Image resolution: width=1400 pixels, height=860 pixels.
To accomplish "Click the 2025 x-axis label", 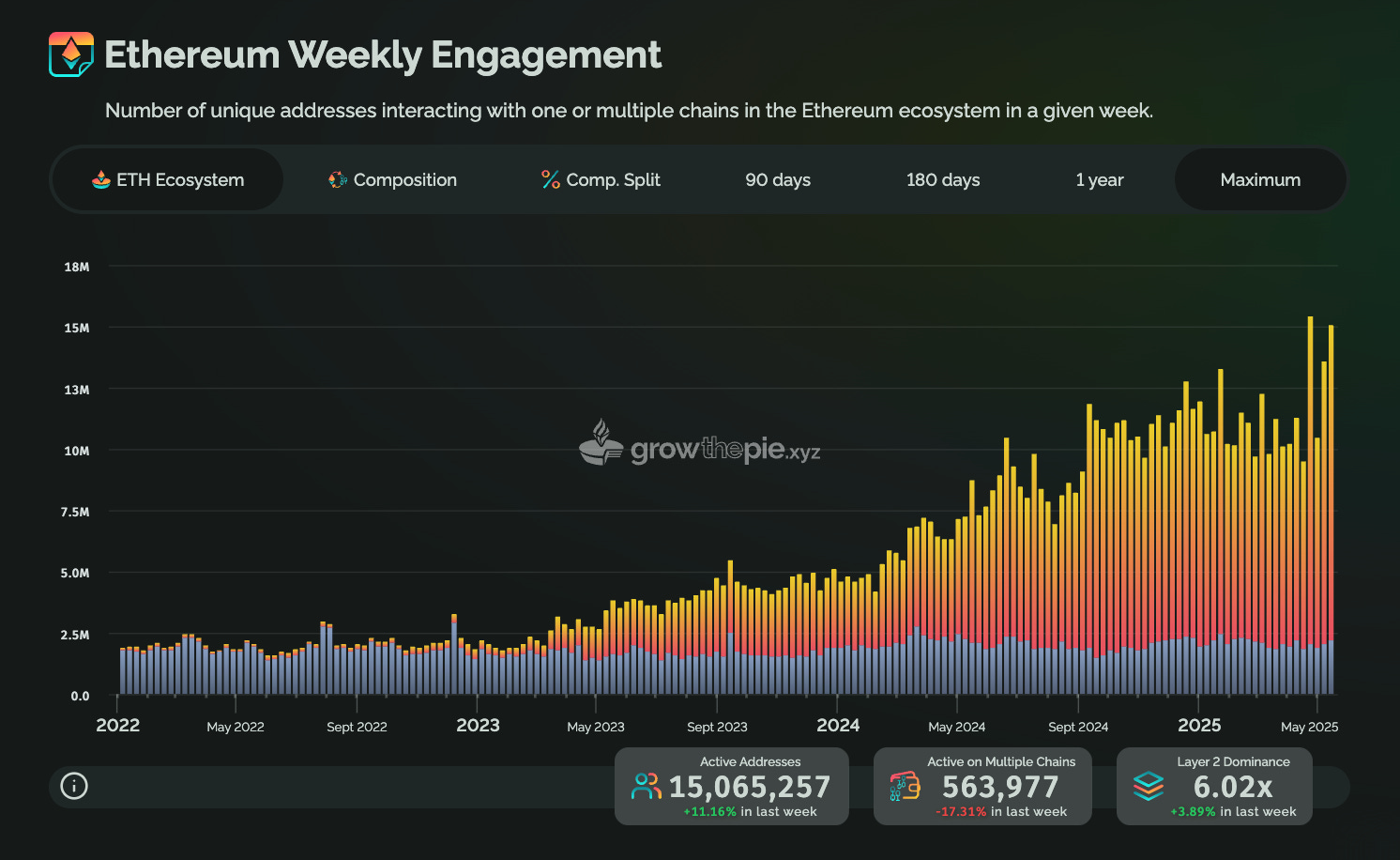I will 1199,726.
